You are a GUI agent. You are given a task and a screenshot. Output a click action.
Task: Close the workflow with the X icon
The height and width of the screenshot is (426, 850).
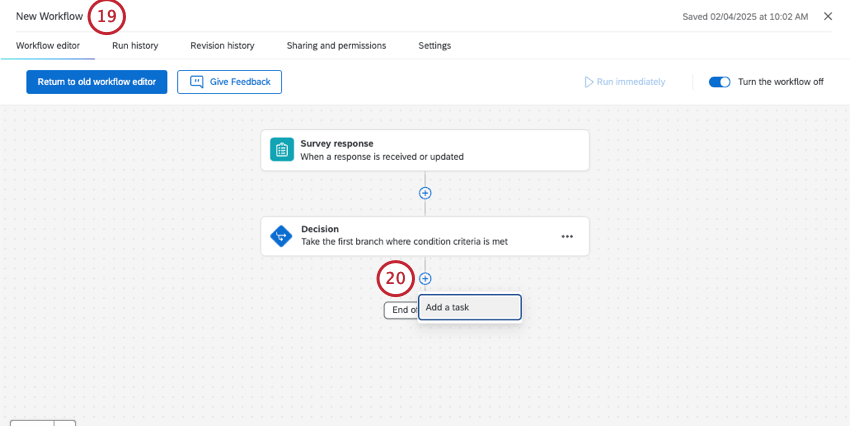tap(827, 16)
